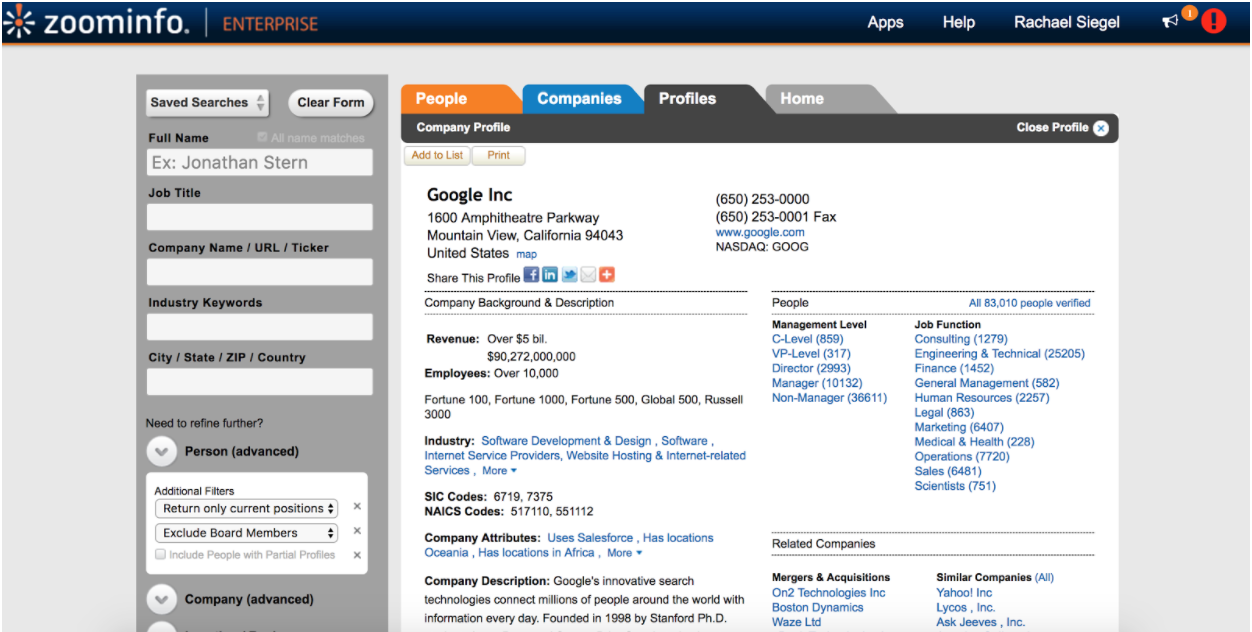Remove the 'Return only current positions' filter
This screenshot has width=1252, height=632.
(x=357, y=507)
